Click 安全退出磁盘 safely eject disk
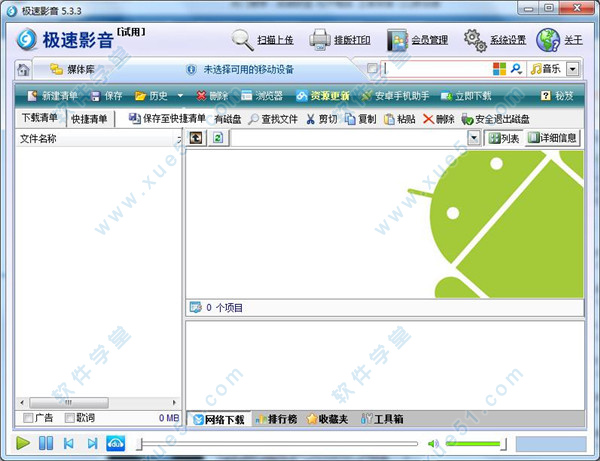Screen dimensions: 600x461 pyautogui.click(x=495, y=119)
